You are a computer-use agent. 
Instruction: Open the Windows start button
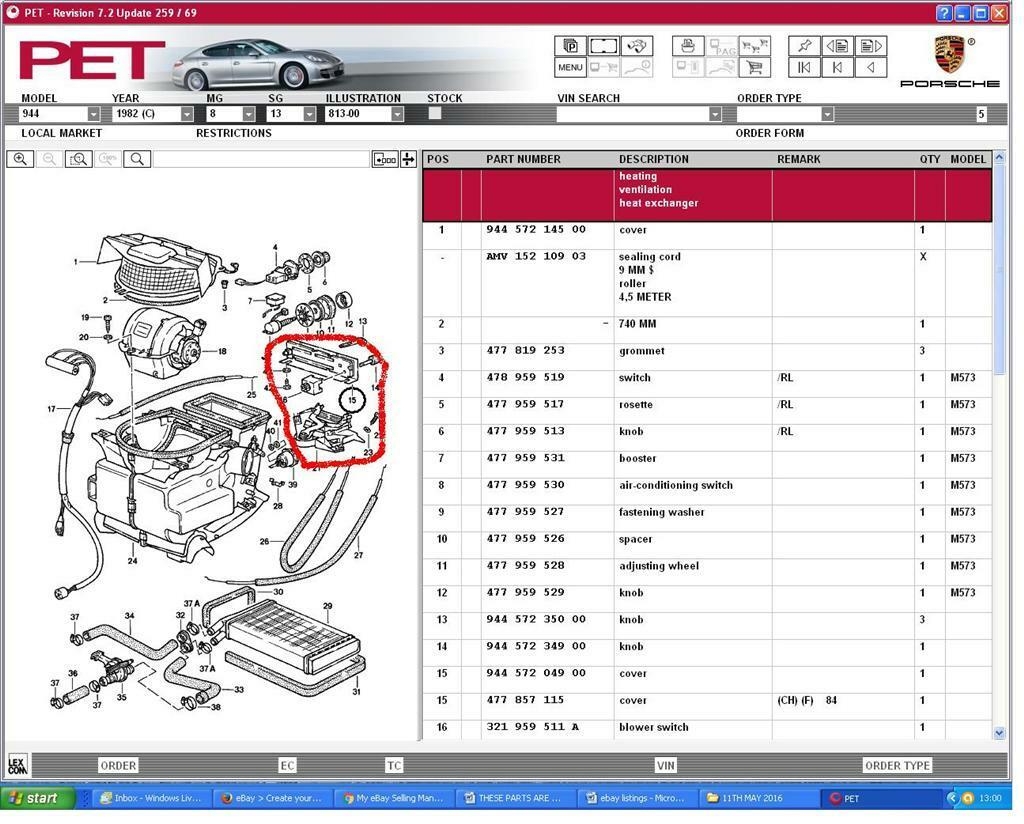pyautogui.click(x=38, y=798)
